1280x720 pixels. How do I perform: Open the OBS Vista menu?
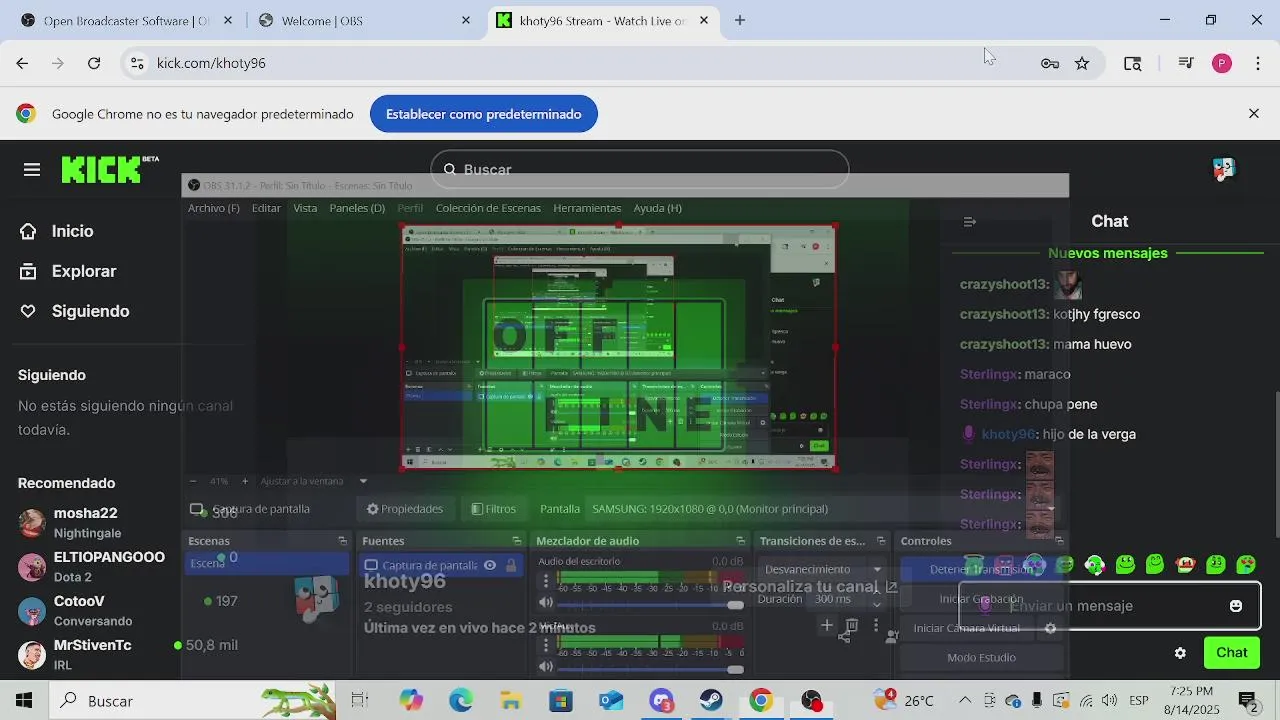(305, 208)
